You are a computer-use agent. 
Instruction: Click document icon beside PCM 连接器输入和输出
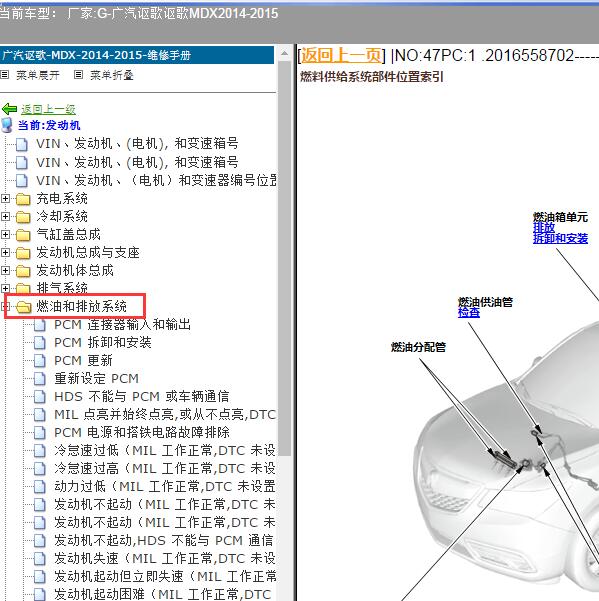tap(40, 325)
